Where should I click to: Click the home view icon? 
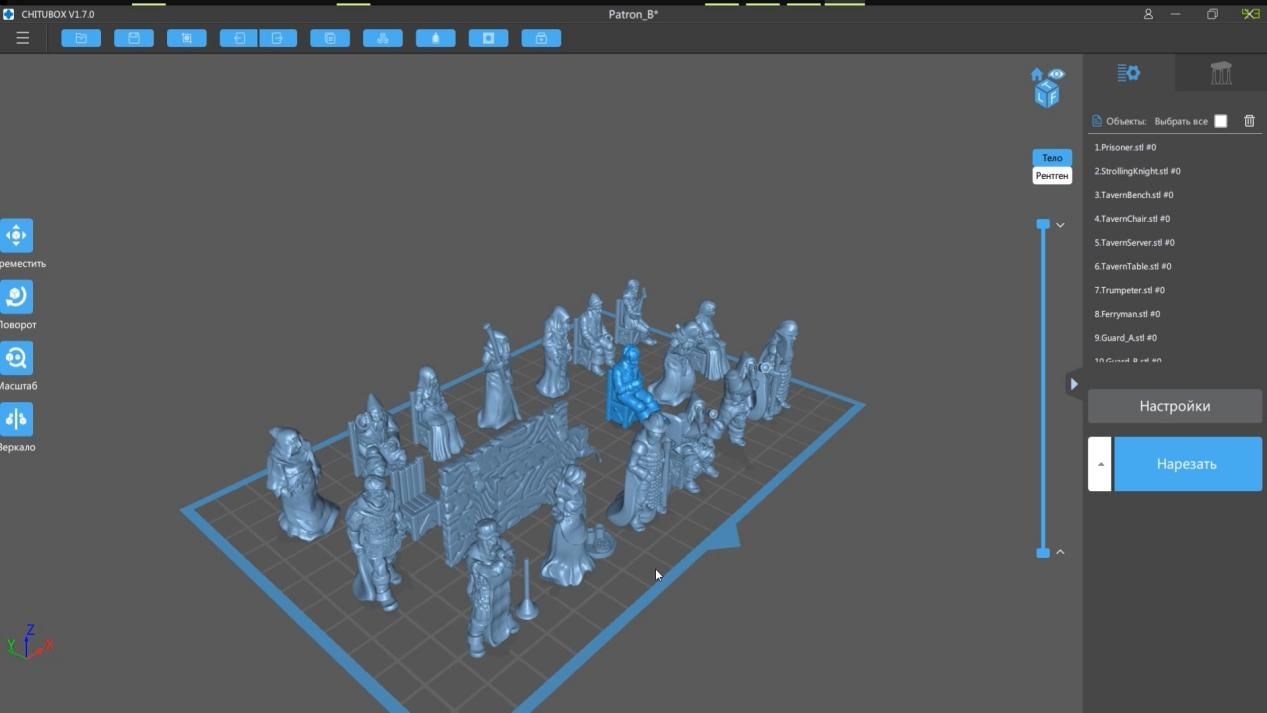1037,75
